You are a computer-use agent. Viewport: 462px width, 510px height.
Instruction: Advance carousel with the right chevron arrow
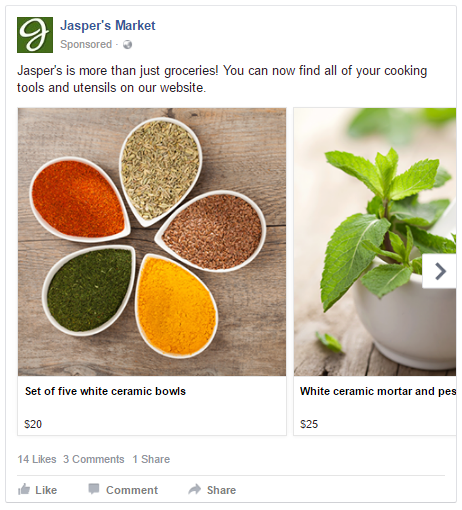(440, 271)
